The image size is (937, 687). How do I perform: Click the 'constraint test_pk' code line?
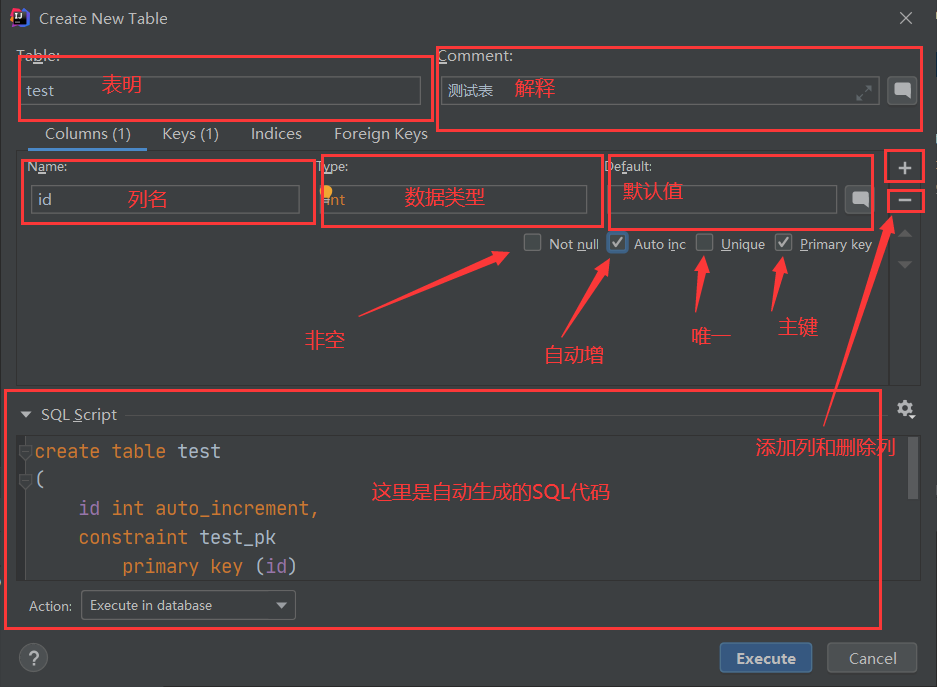click(177, 537)
